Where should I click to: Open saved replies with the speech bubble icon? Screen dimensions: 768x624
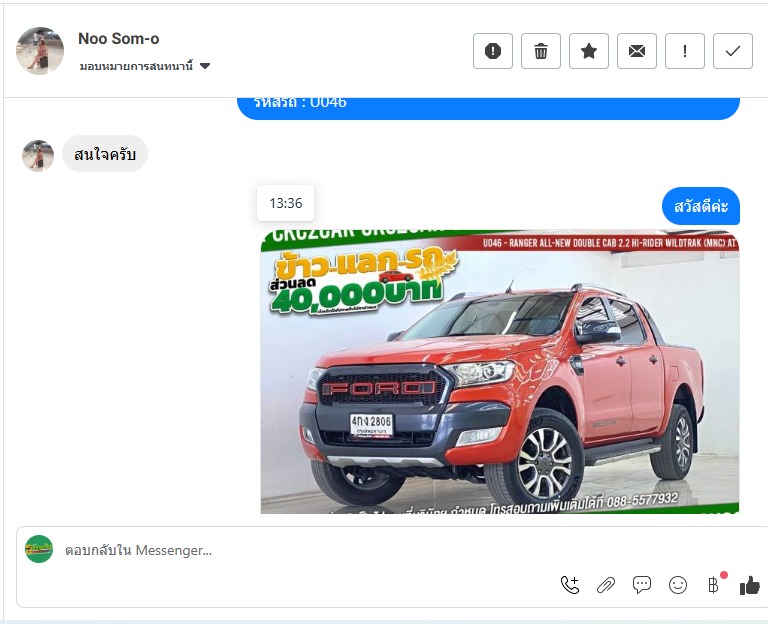click(642, 585)
